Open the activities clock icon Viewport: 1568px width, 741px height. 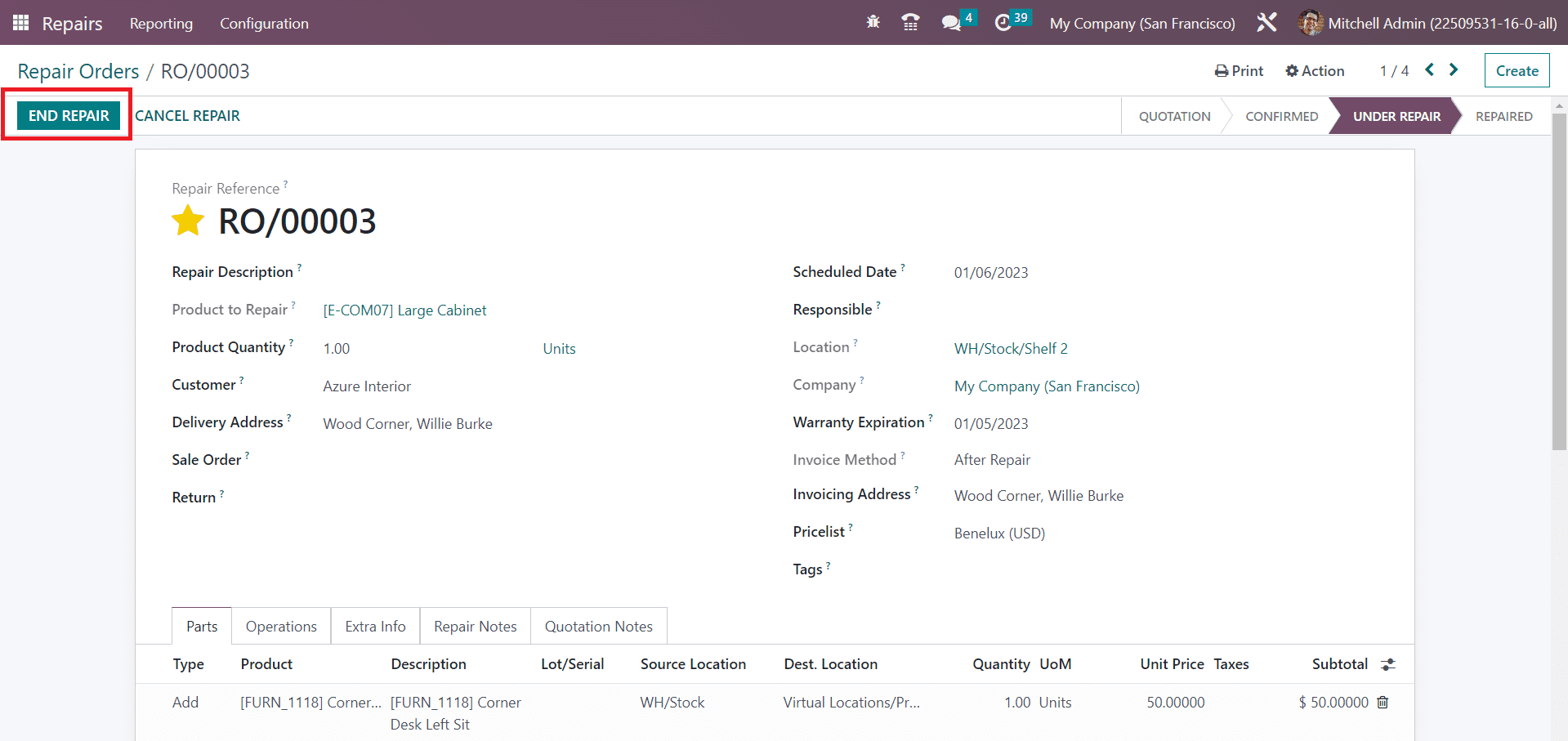tap(1003, 23)
